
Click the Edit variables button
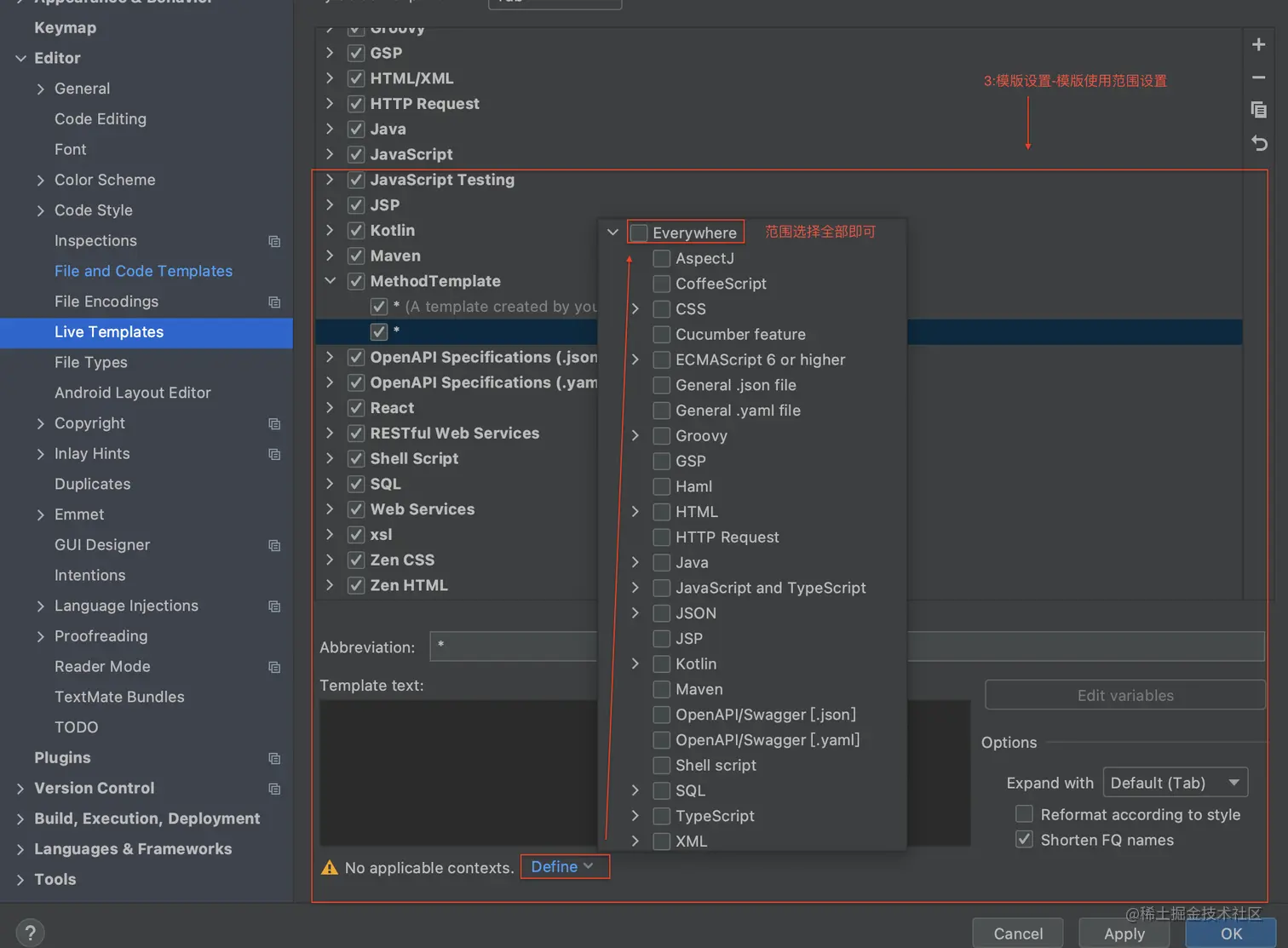1124,695
